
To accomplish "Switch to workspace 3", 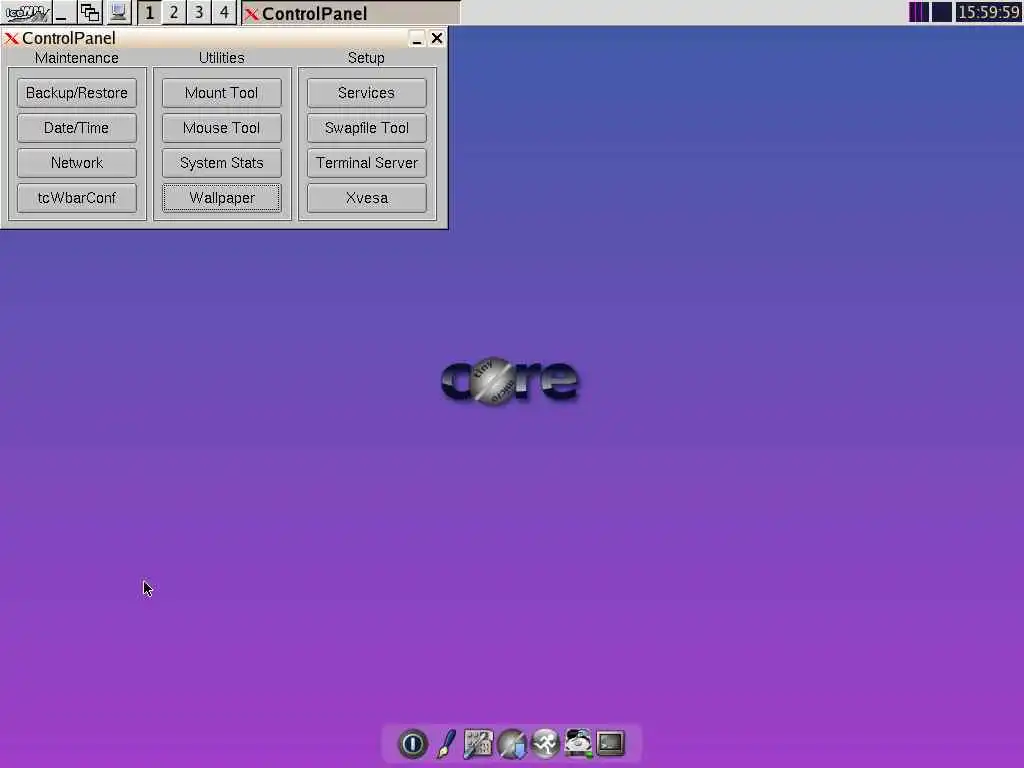I will tap(199, 12).
